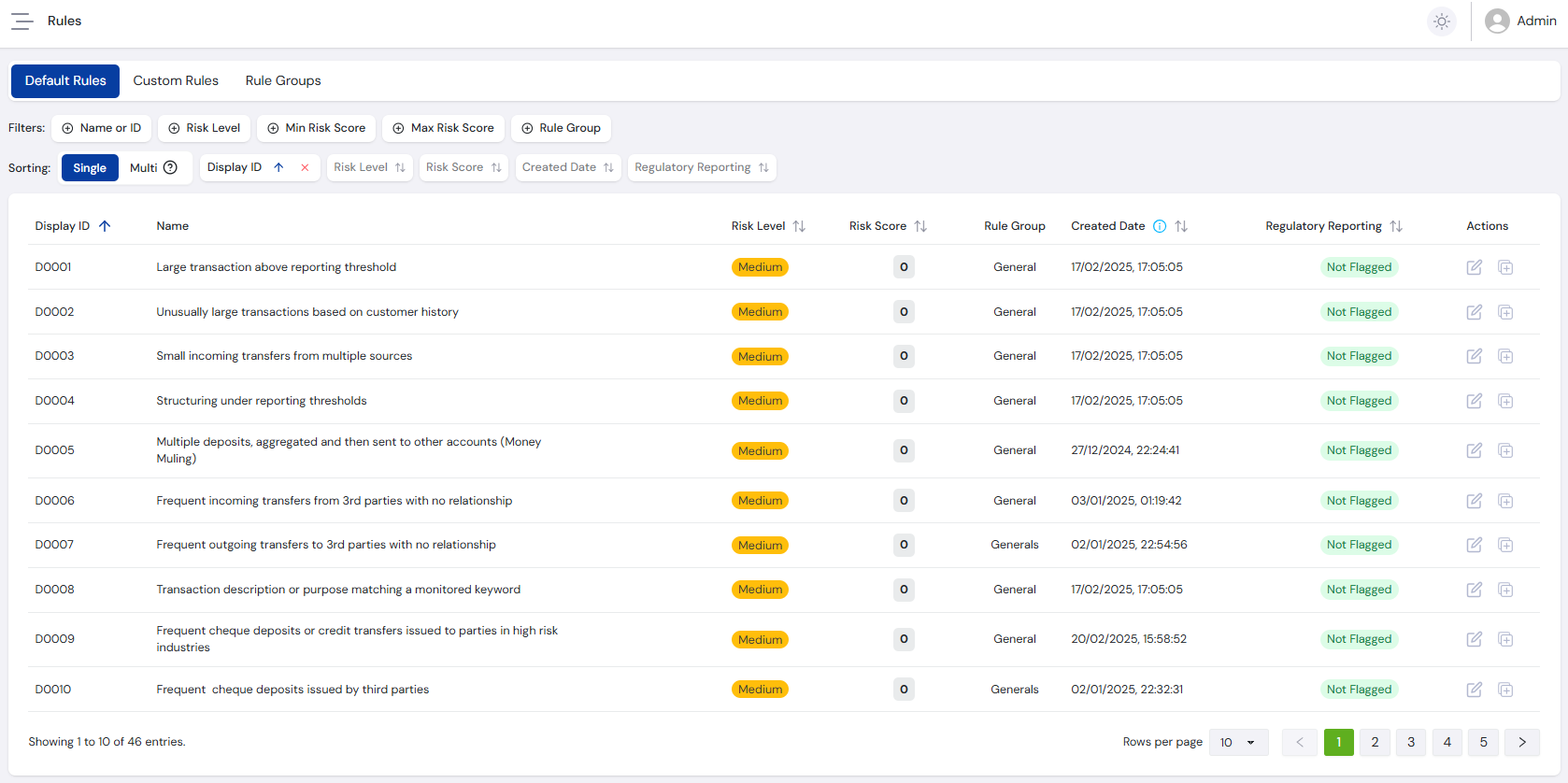Viewport: 1568px width, 783px height.
Task: Go to page 5
Action: click(x=1483, y=743)
